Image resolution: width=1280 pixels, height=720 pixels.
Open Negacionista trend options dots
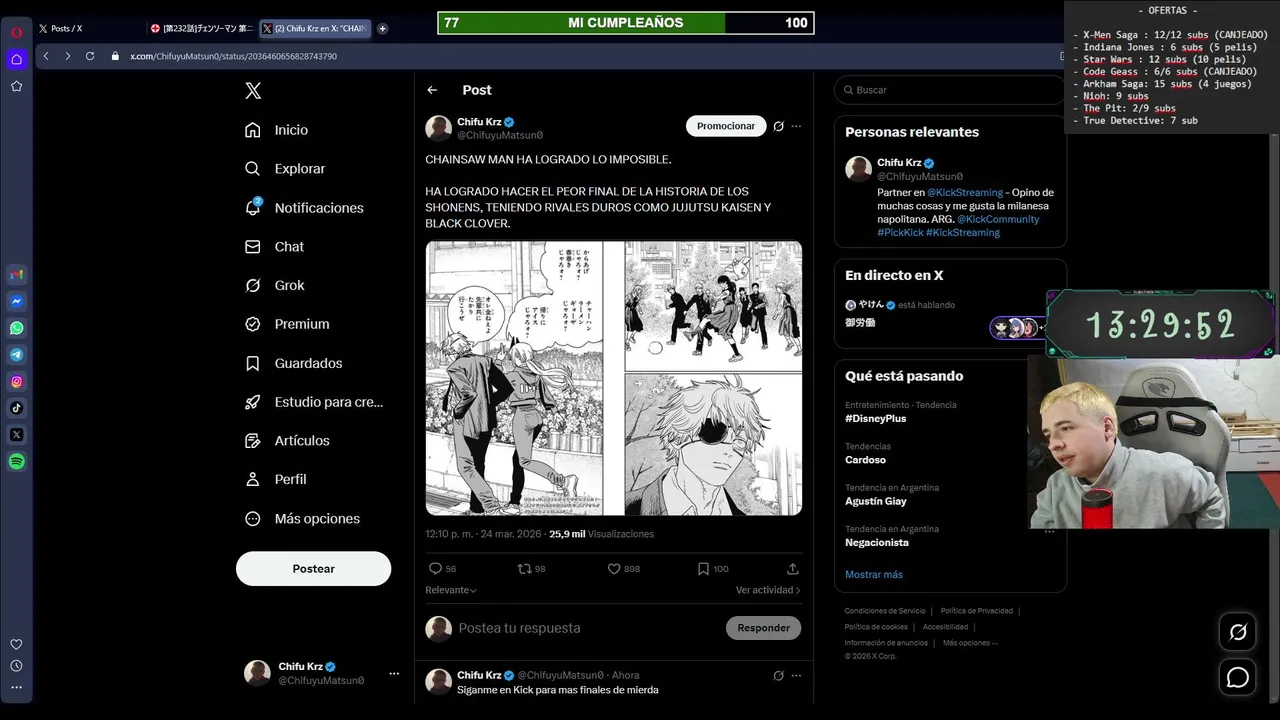(x=1050, y=532)
